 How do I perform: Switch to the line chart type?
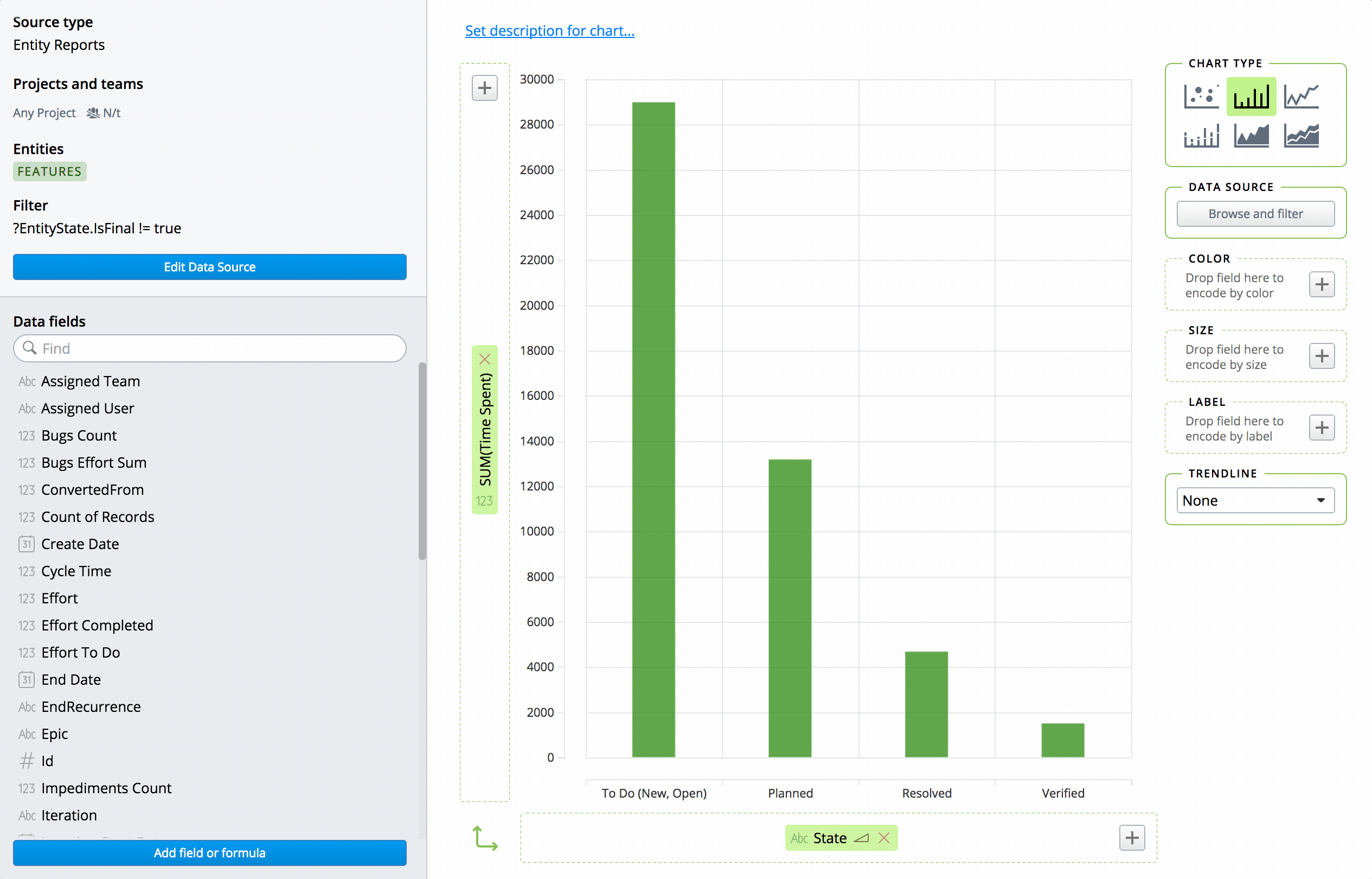[x=1301, y=96]
